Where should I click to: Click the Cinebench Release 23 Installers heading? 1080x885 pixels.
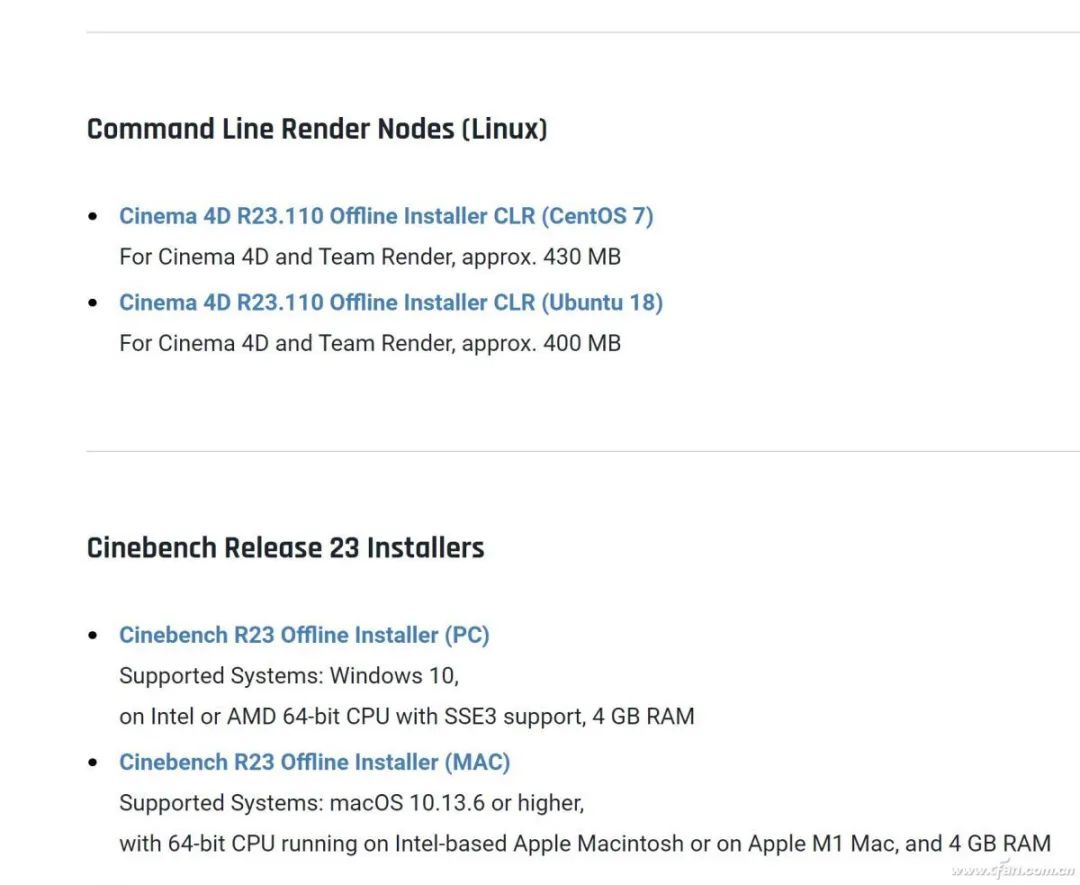click(285, 548)
